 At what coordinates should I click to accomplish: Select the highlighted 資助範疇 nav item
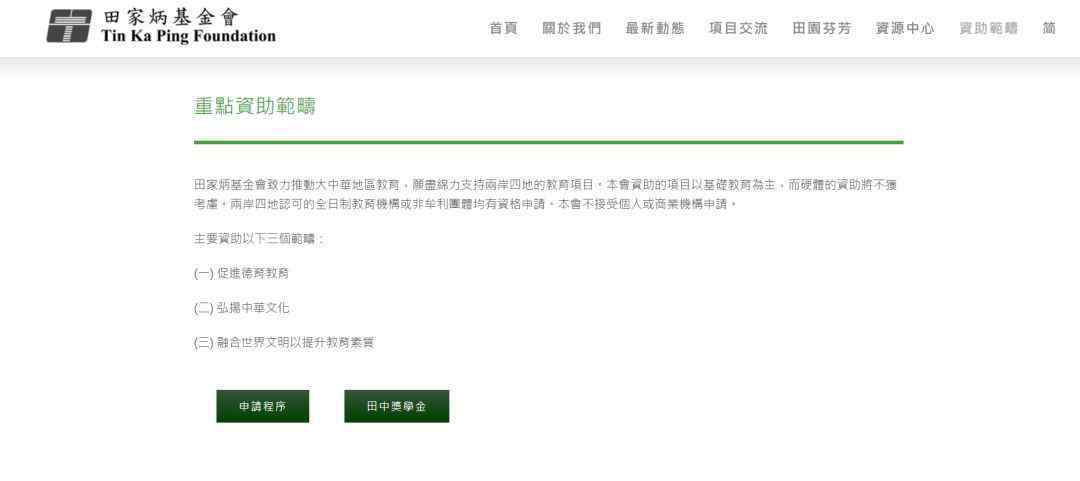tap(988, 28)
